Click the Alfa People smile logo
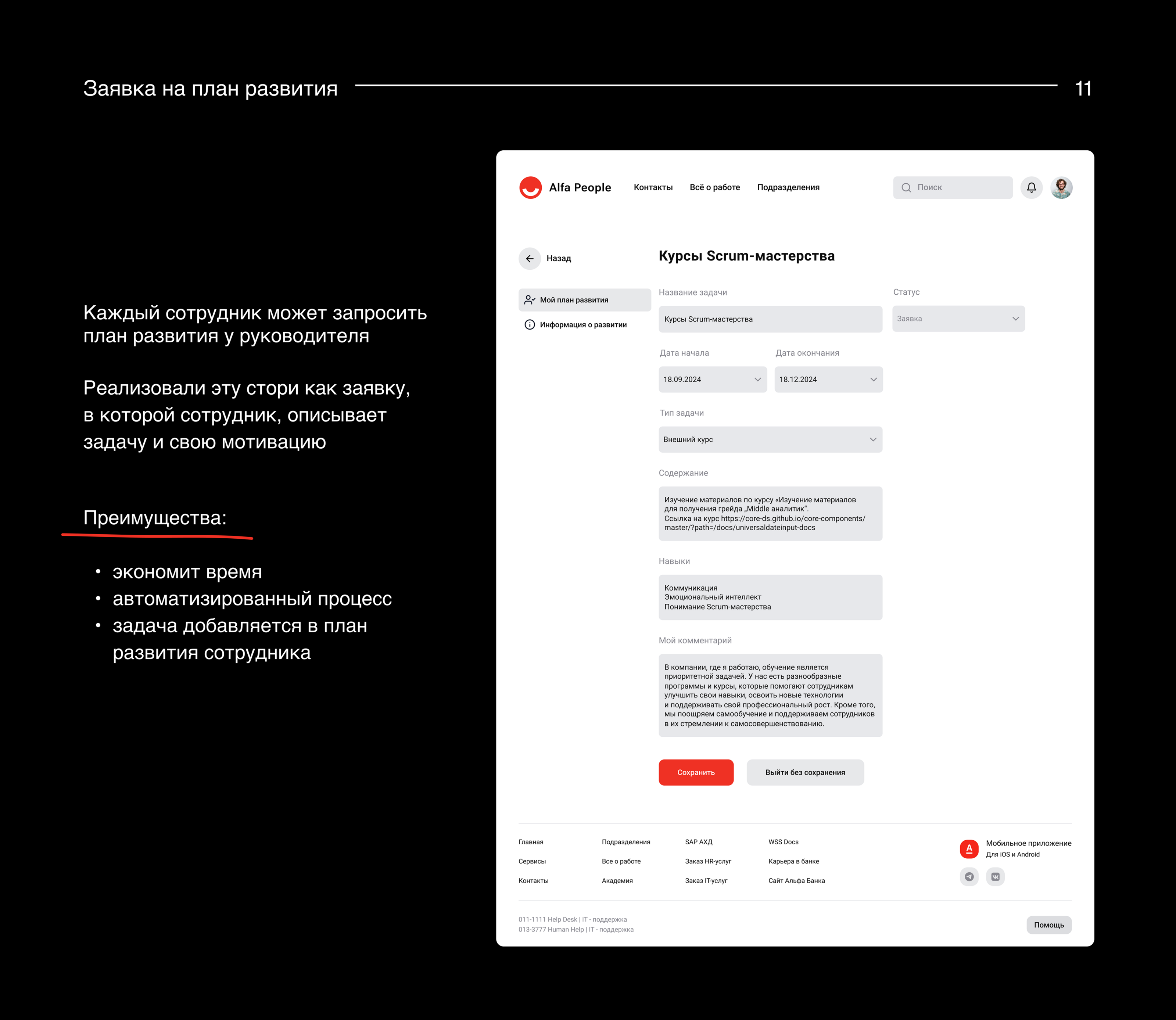Image resolution: width=1176 pixels, height=1020 pixels. 530,187
